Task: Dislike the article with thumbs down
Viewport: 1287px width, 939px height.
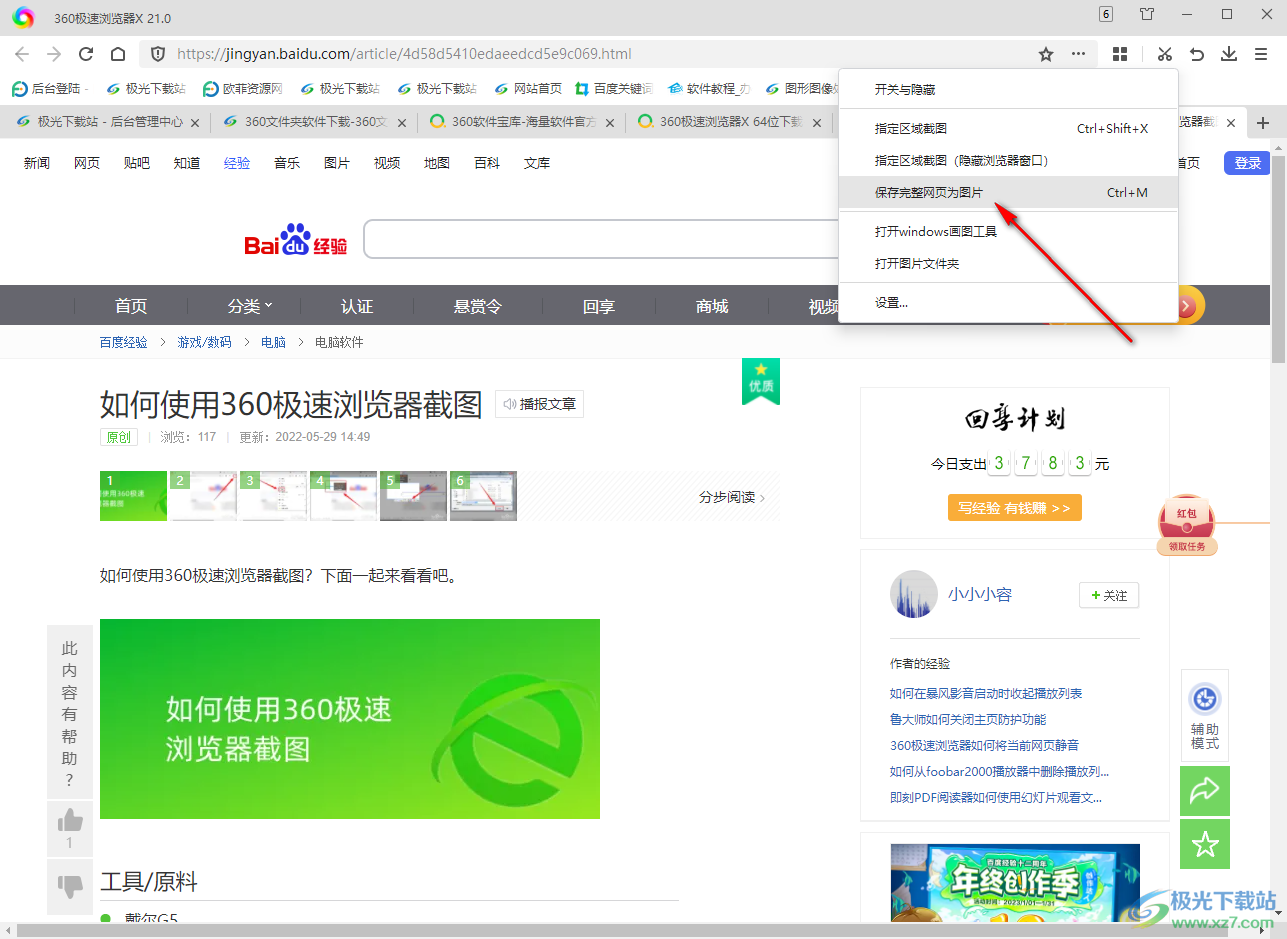Action: [x=70, y=885]
